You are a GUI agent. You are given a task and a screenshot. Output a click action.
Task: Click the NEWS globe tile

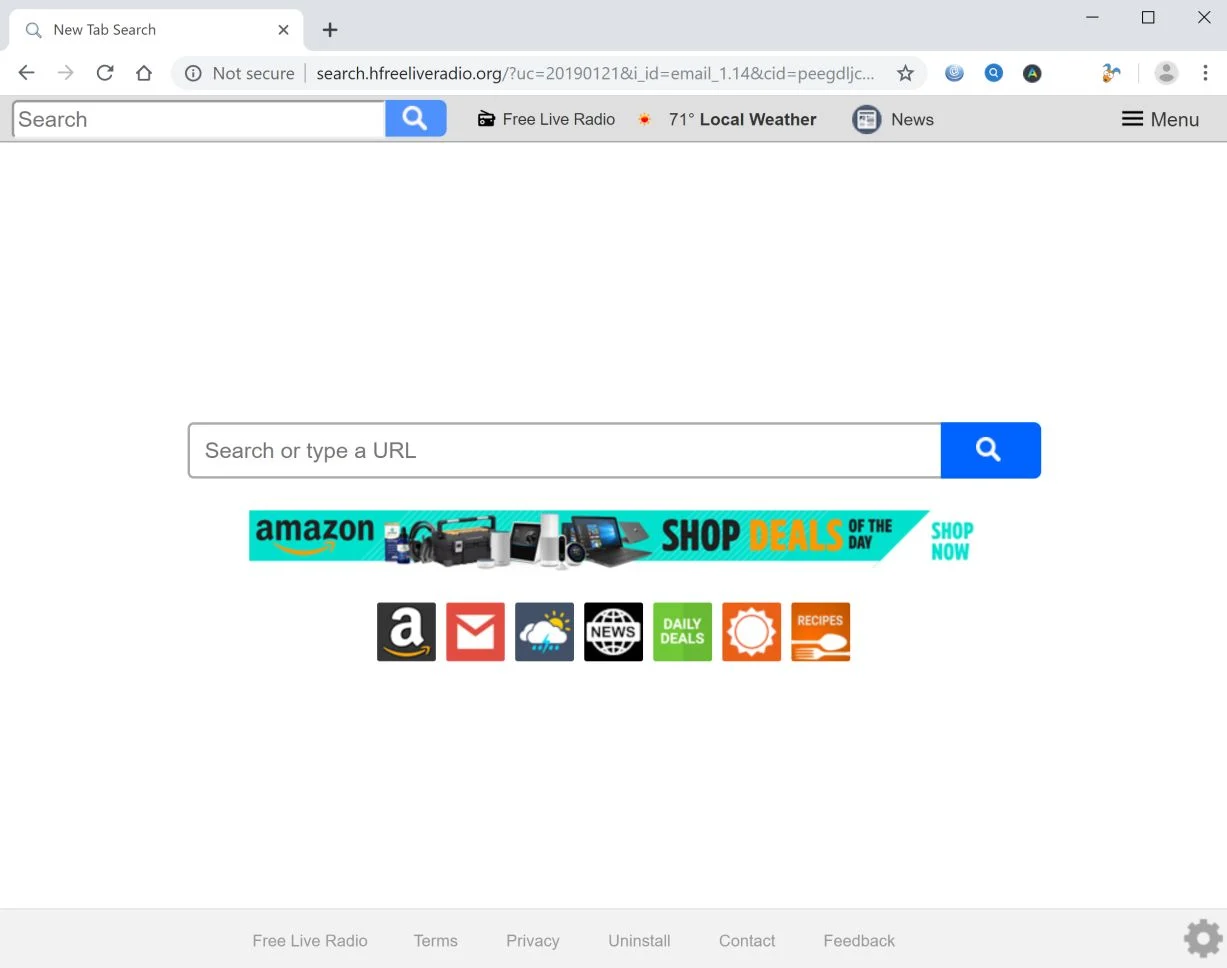tap(613, 632)
